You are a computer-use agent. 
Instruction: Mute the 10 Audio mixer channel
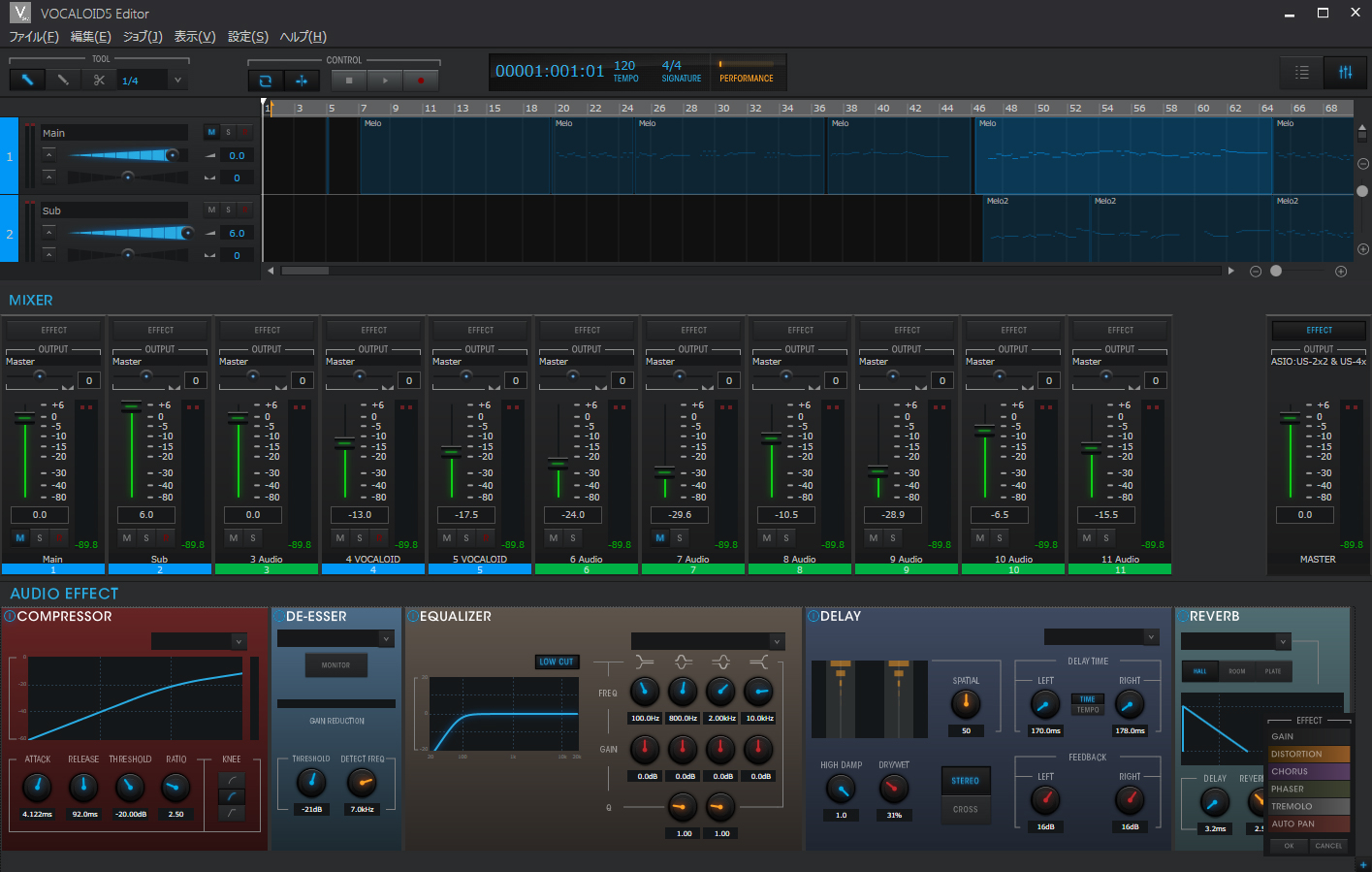(980, 537)
